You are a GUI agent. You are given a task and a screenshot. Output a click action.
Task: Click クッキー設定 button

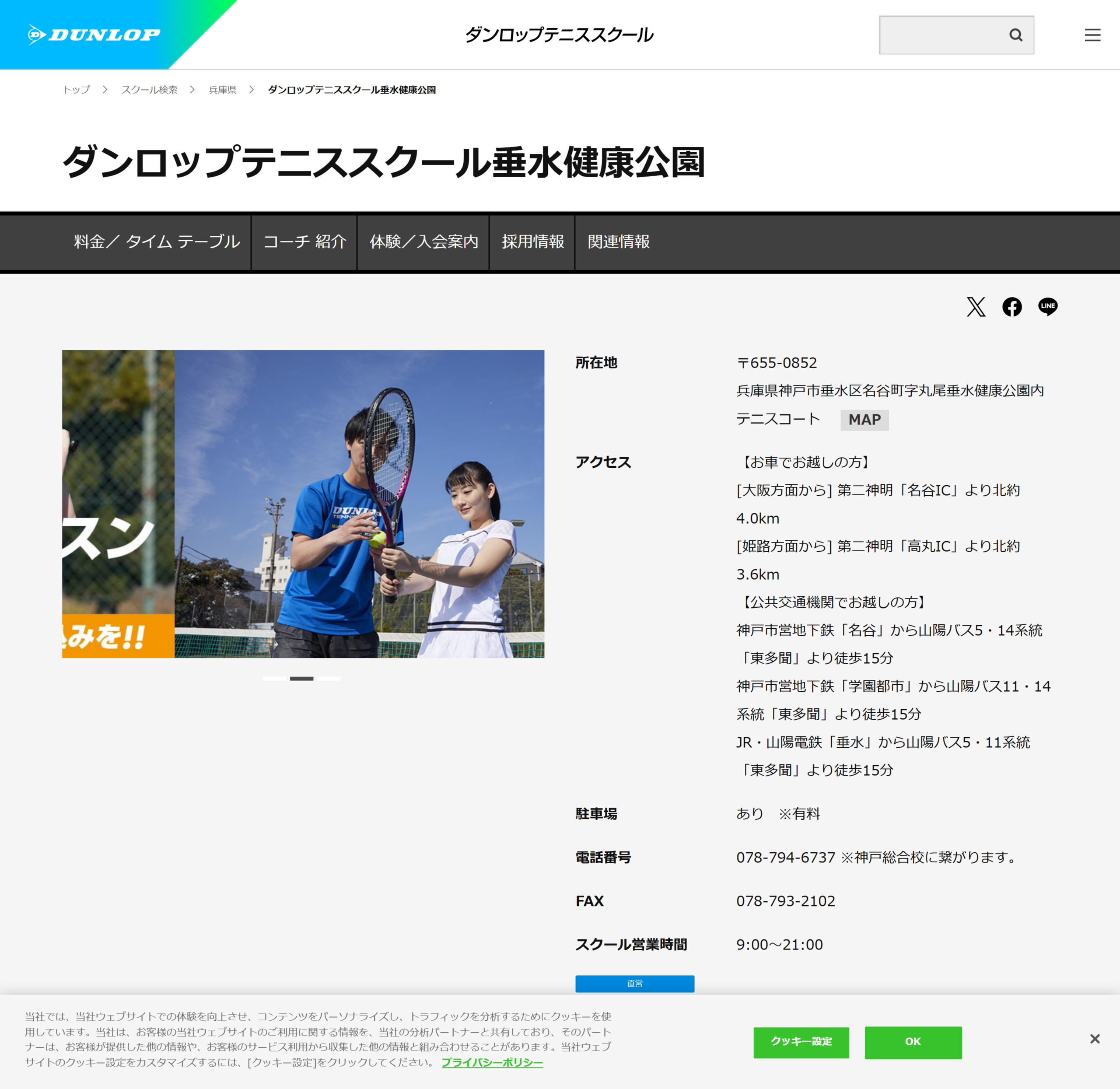[x=801, y=1042]
